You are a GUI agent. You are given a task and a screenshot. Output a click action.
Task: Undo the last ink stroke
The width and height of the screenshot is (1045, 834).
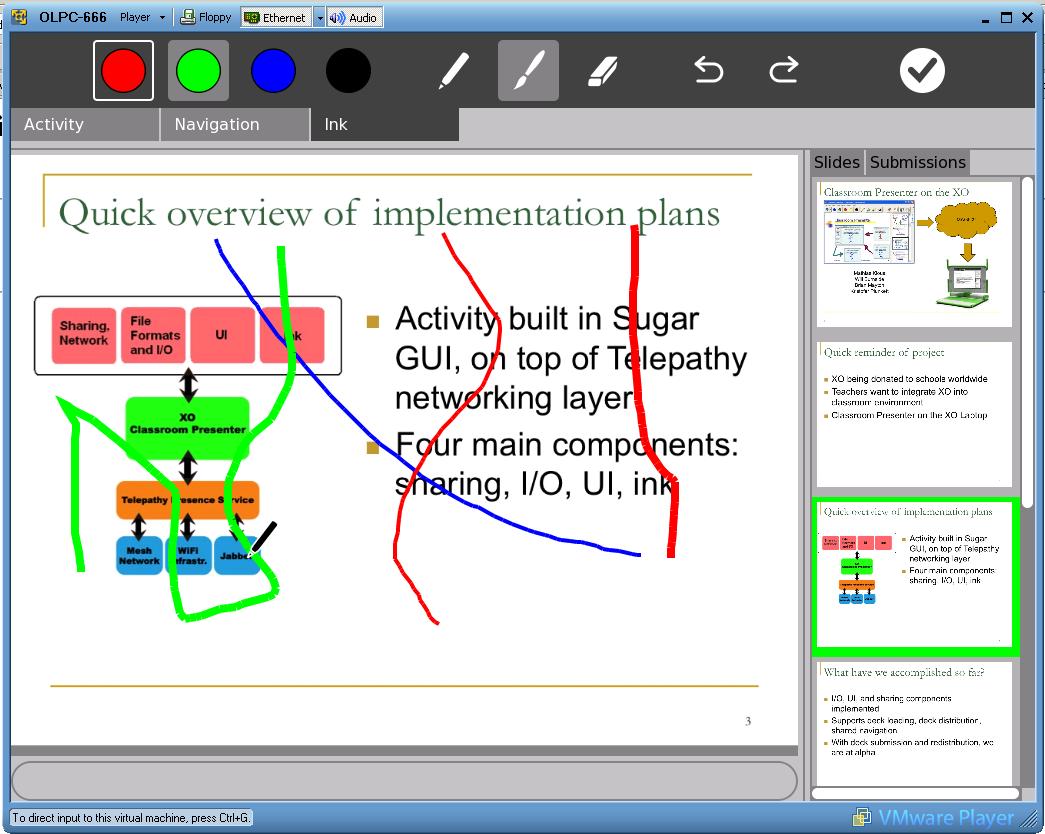[x=709, y=70]
